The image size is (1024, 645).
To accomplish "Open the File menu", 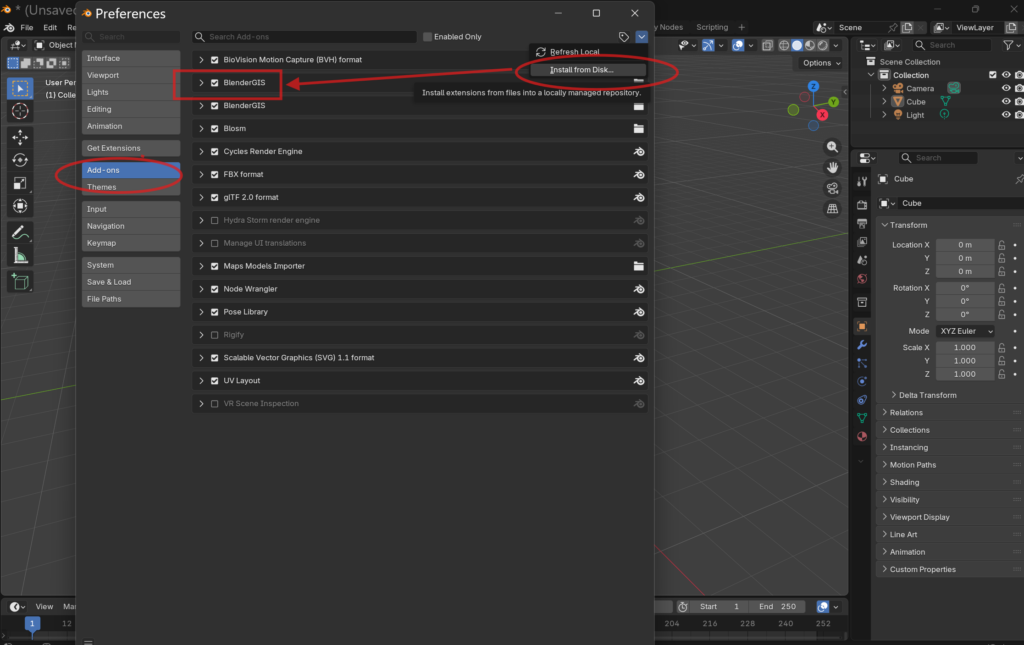I will click(27, 27).
